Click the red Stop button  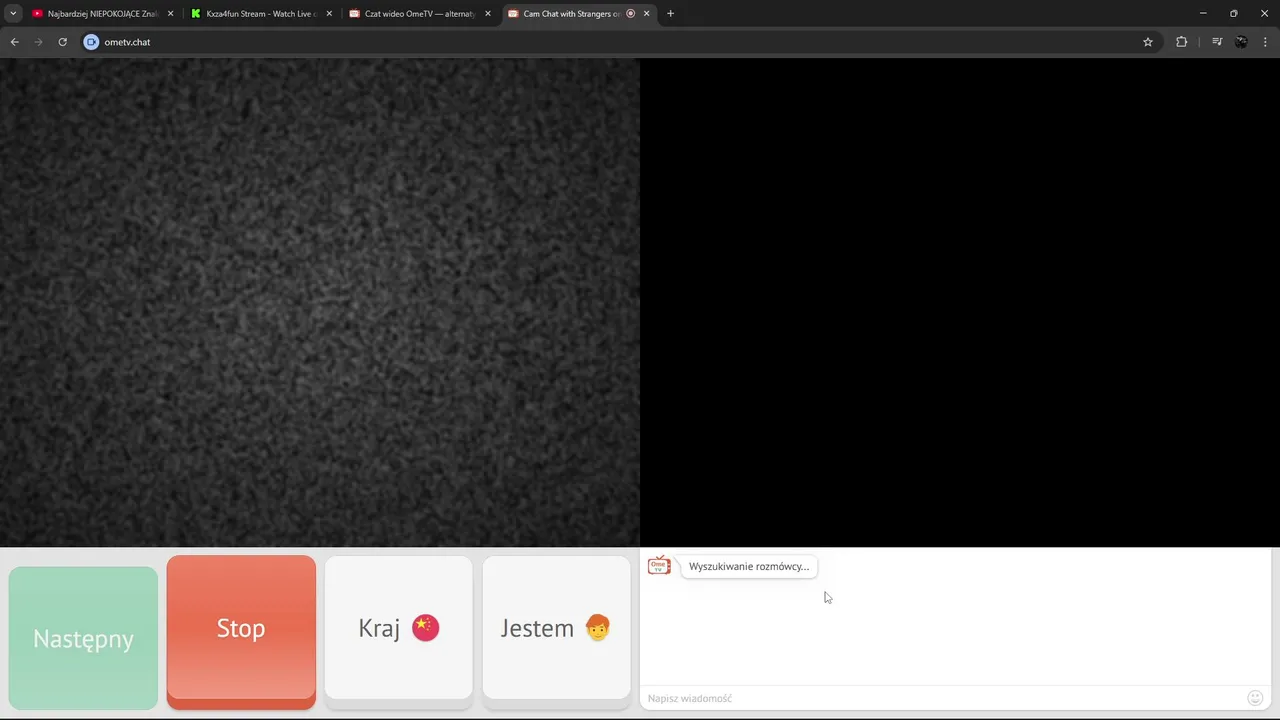tap(241, 628)
